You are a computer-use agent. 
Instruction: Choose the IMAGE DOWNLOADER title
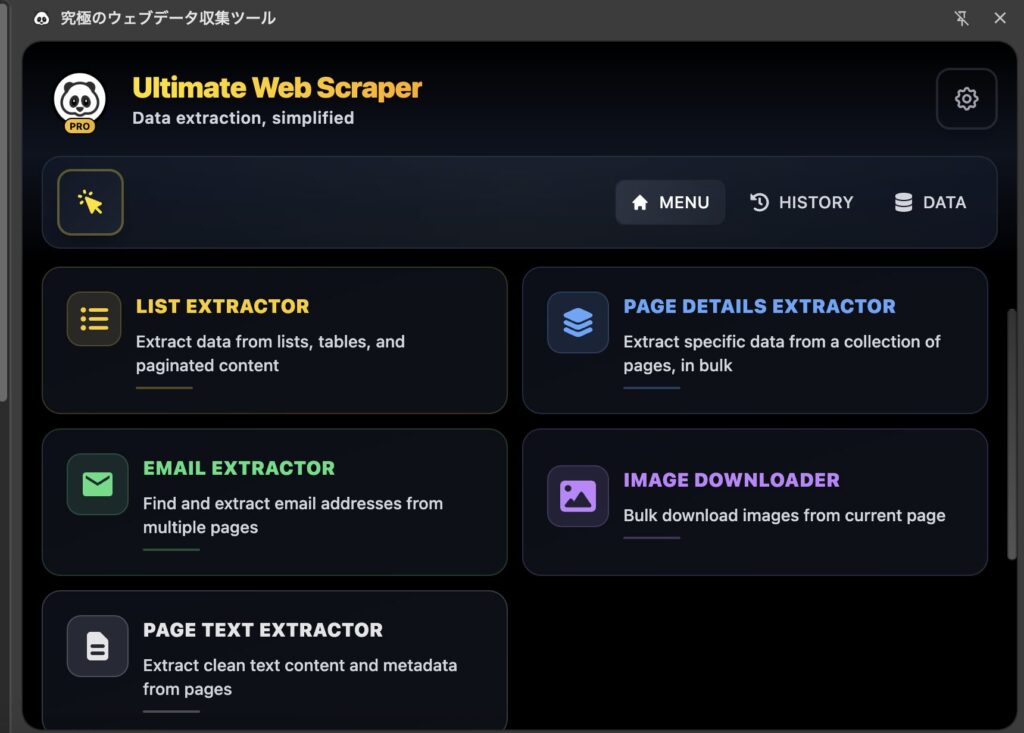(x=731, y=480)
